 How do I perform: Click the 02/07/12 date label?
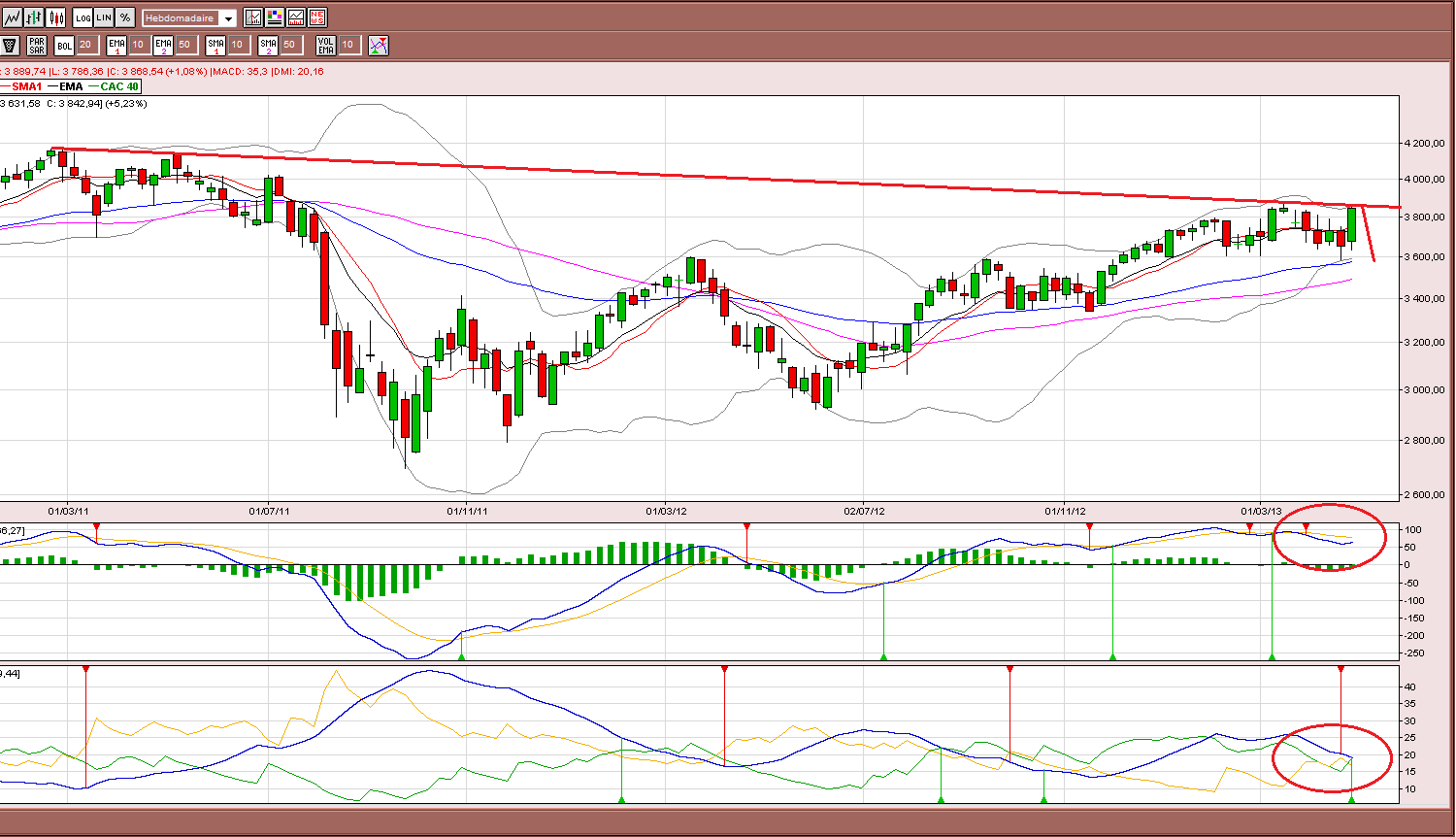pos(864,511)
